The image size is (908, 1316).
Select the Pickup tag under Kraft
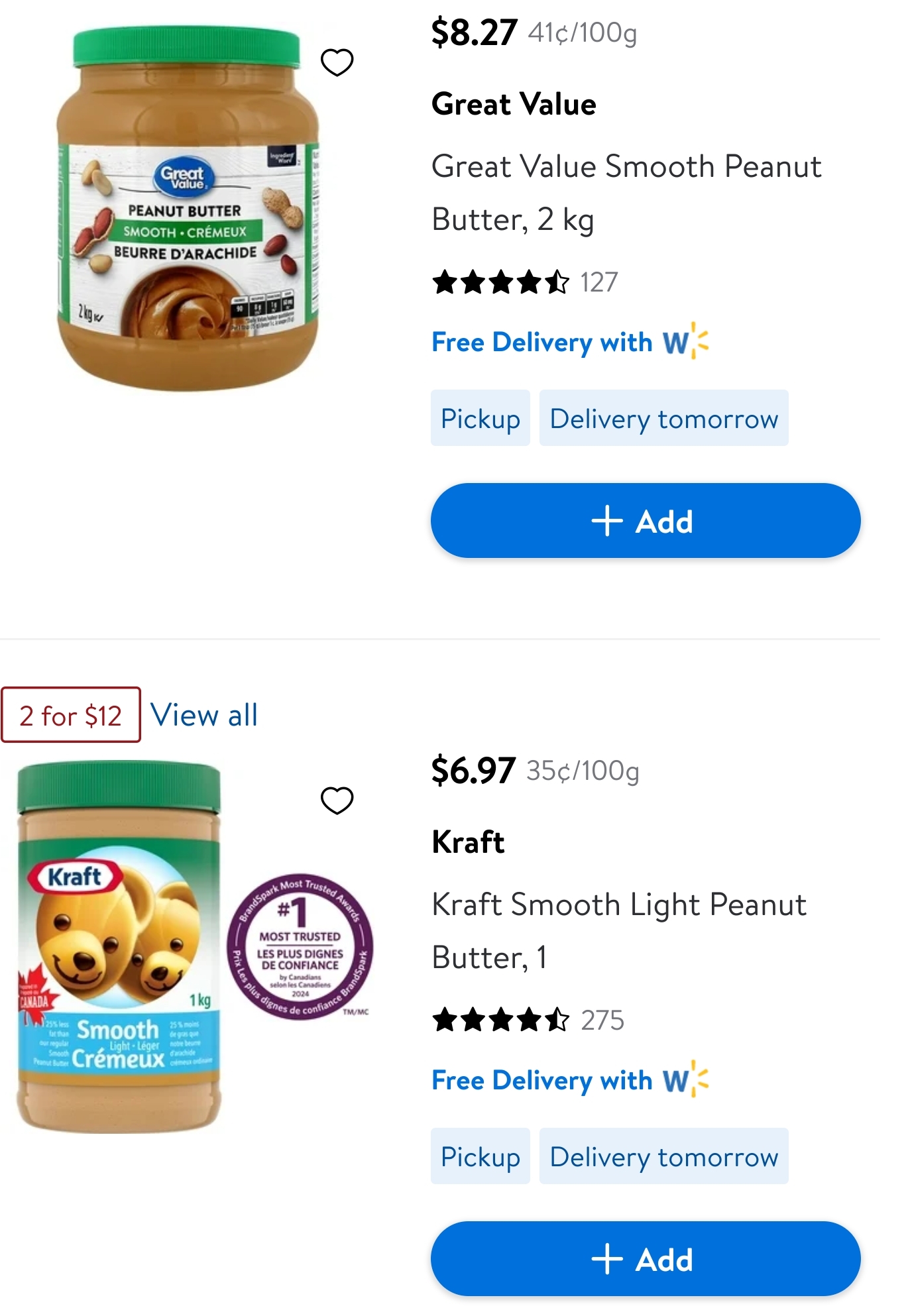point(480,1156)
